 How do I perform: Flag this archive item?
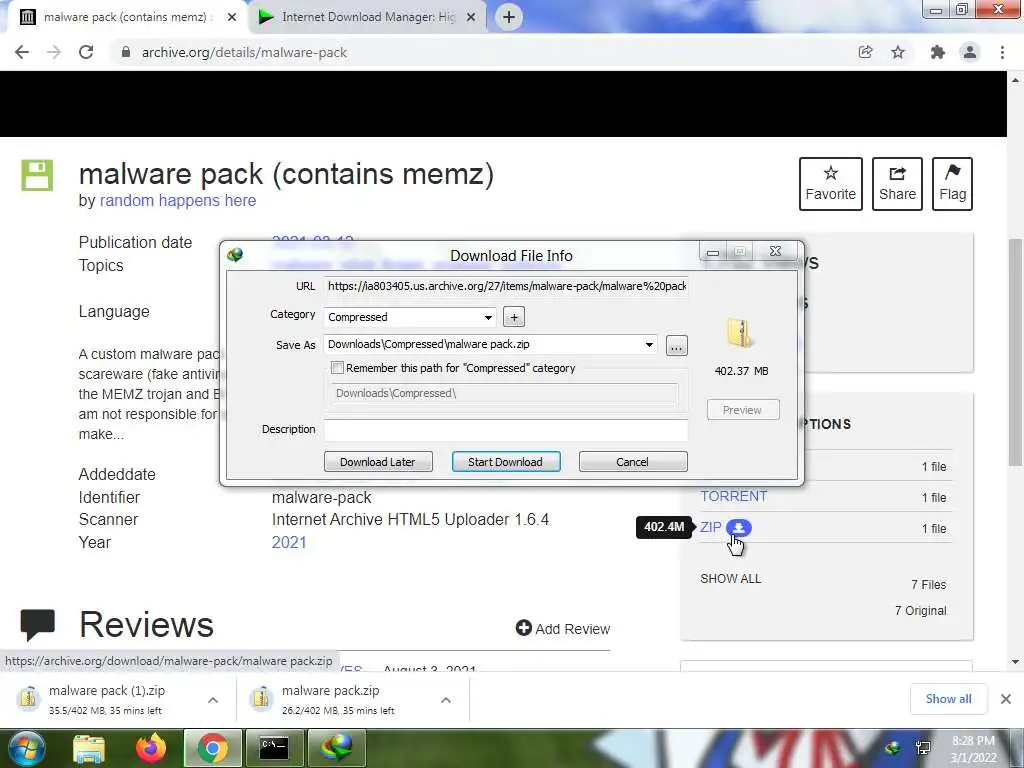[x=952, y=184]
